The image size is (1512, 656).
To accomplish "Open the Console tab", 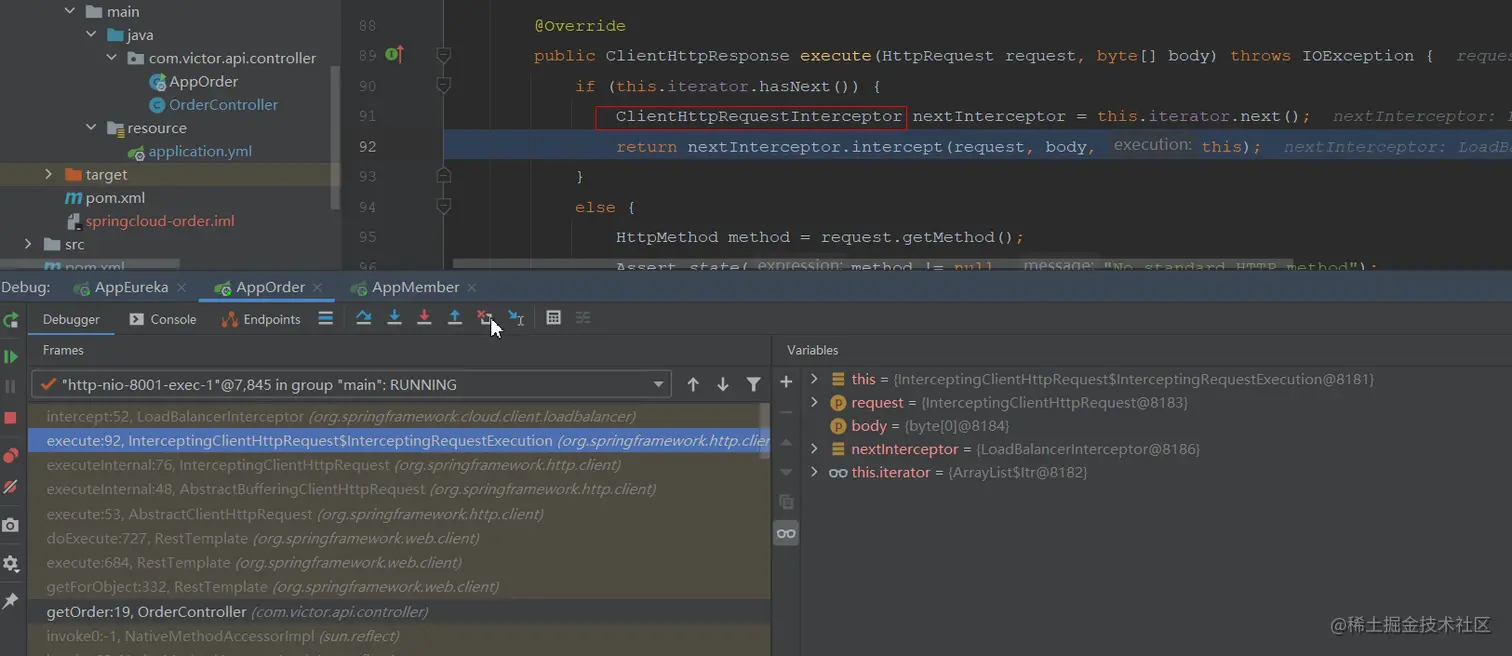I will click(163, 319).
